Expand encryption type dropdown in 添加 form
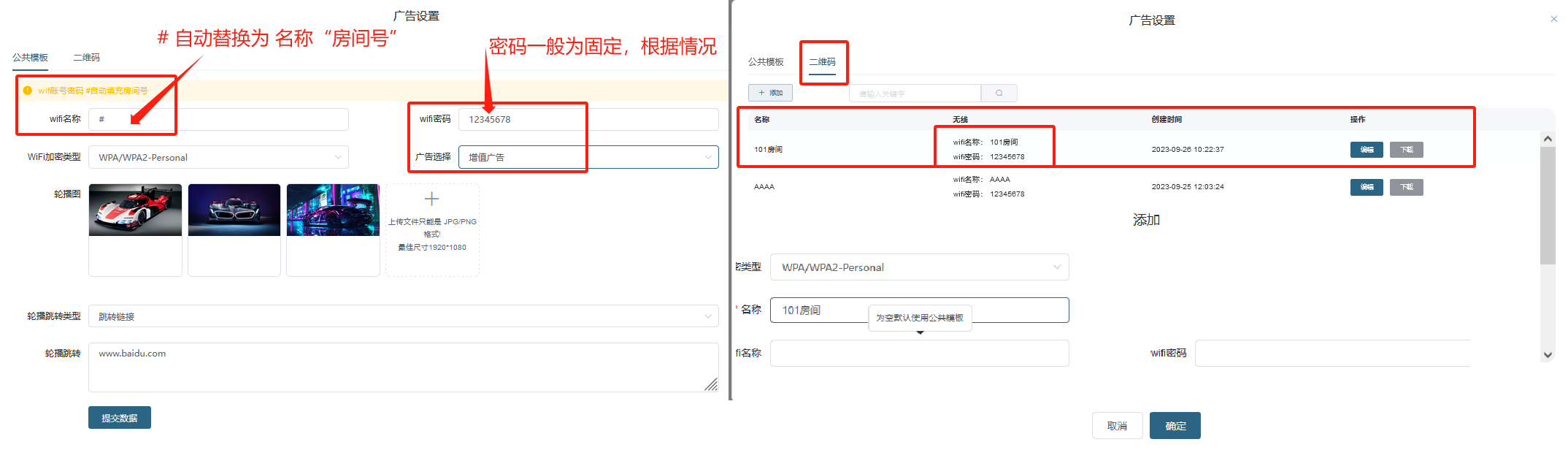 (x=919, y=267)
